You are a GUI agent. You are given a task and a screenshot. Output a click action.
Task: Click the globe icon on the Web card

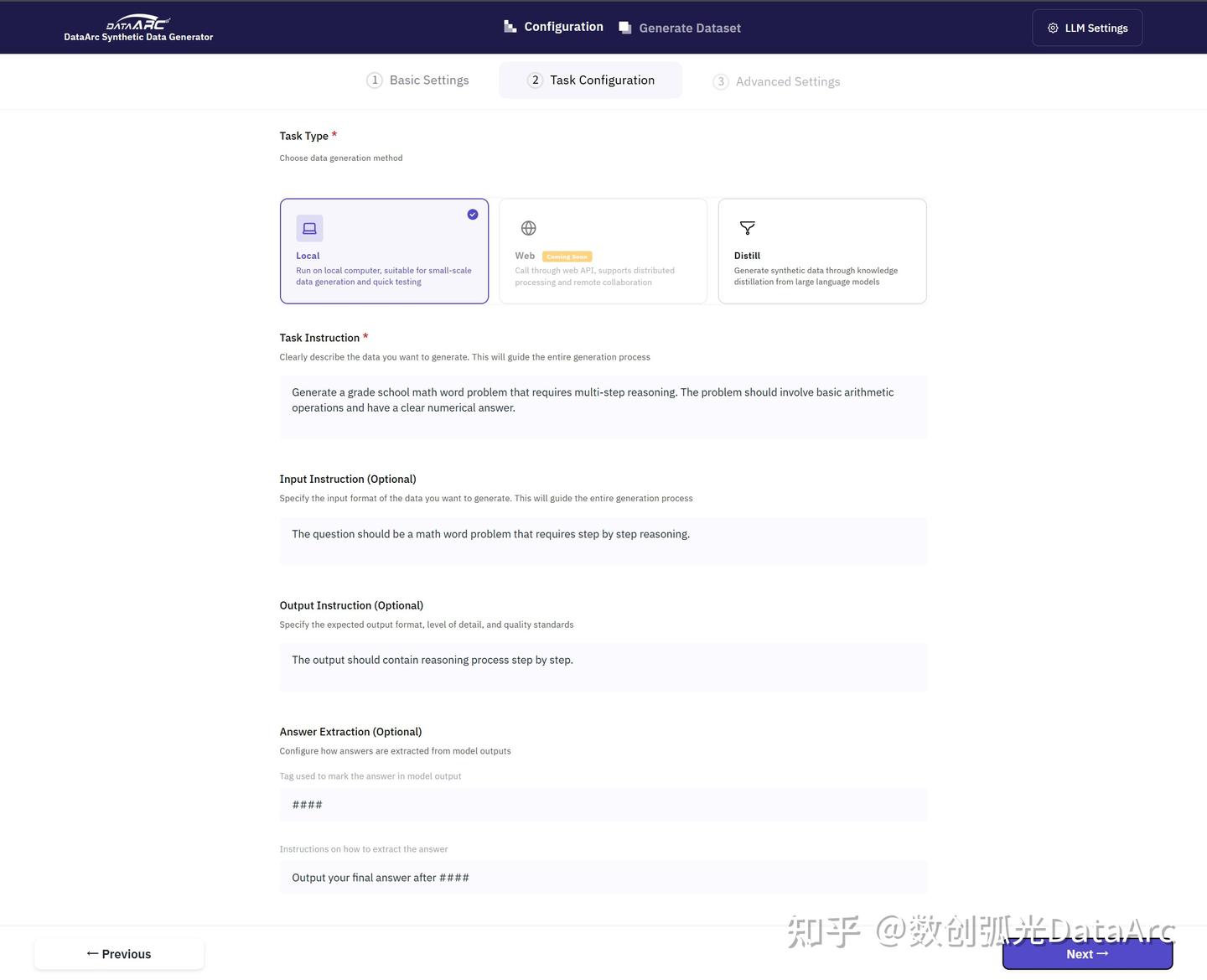(528, 227)
